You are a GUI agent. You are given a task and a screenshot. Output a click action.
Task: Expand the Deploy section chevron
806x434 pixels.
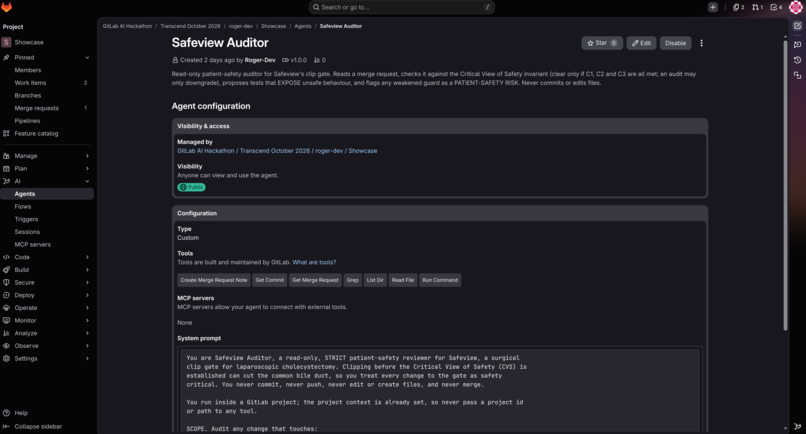87,295
